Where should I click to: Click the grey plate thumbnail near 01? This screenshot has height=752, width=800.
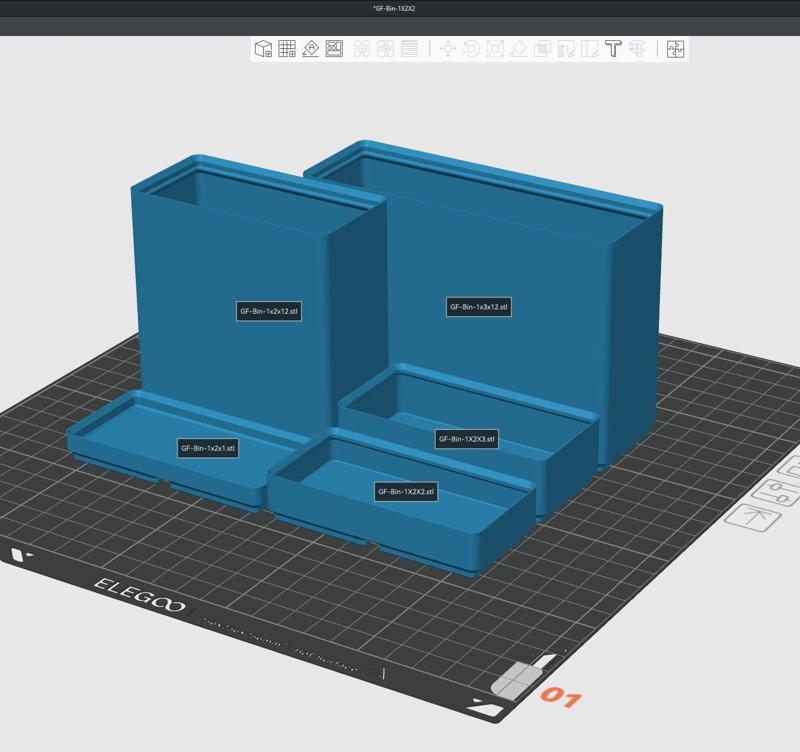click(515, 681)
